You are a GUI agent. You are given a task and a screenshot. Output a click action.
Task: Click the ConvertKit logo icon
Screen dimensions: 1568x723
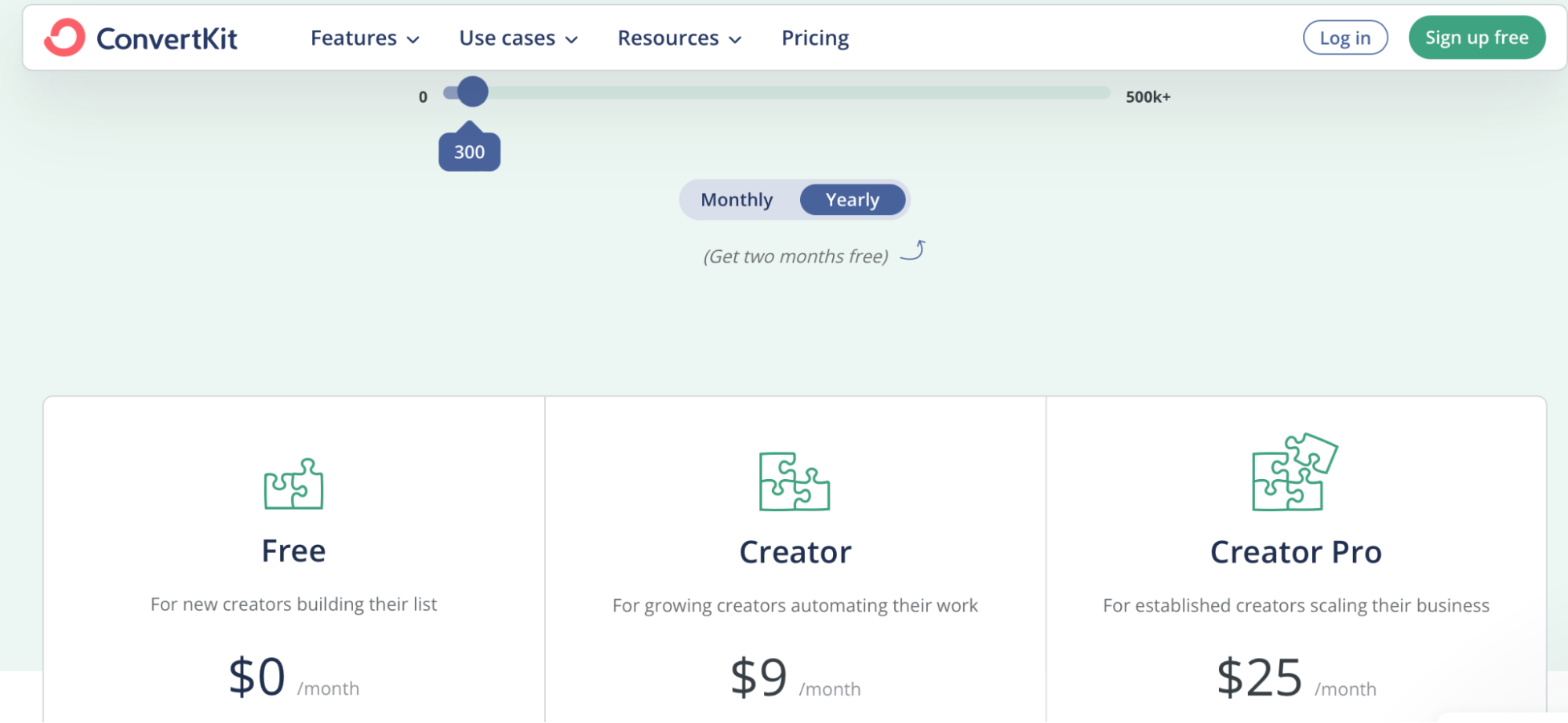64,38
